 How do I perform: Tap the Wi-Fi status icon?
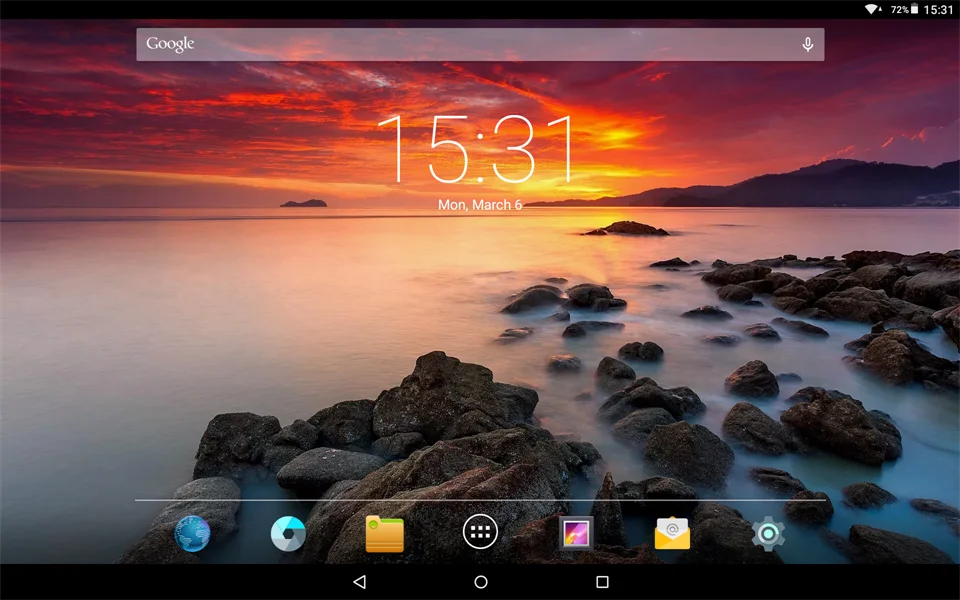coord(872,9)
